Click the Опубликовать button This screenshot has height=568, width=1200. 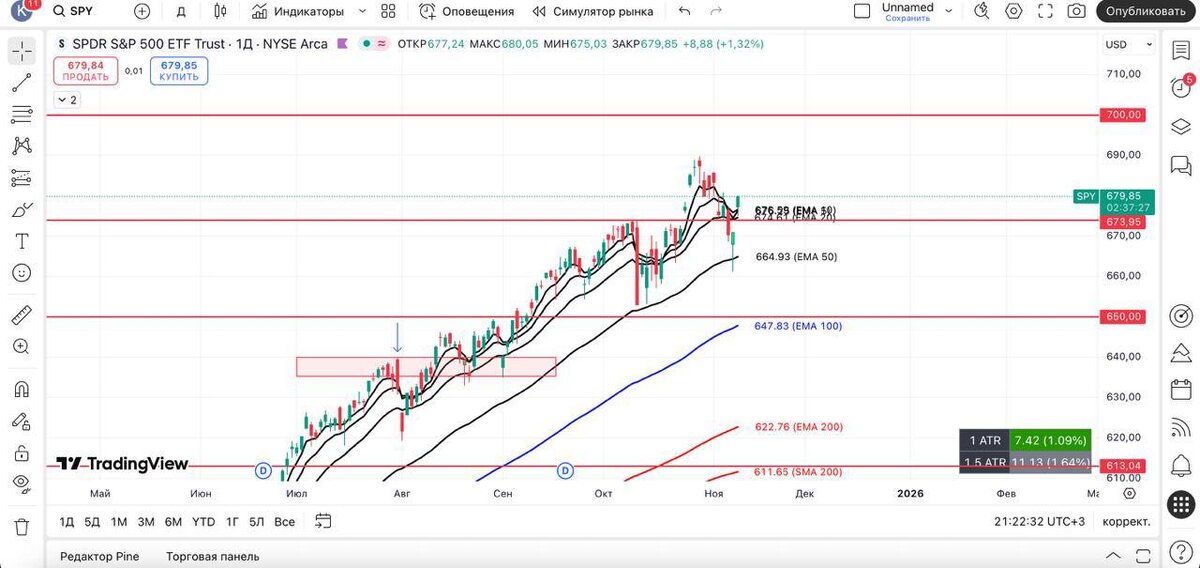pyautogui.click(x=1146, y=11)
